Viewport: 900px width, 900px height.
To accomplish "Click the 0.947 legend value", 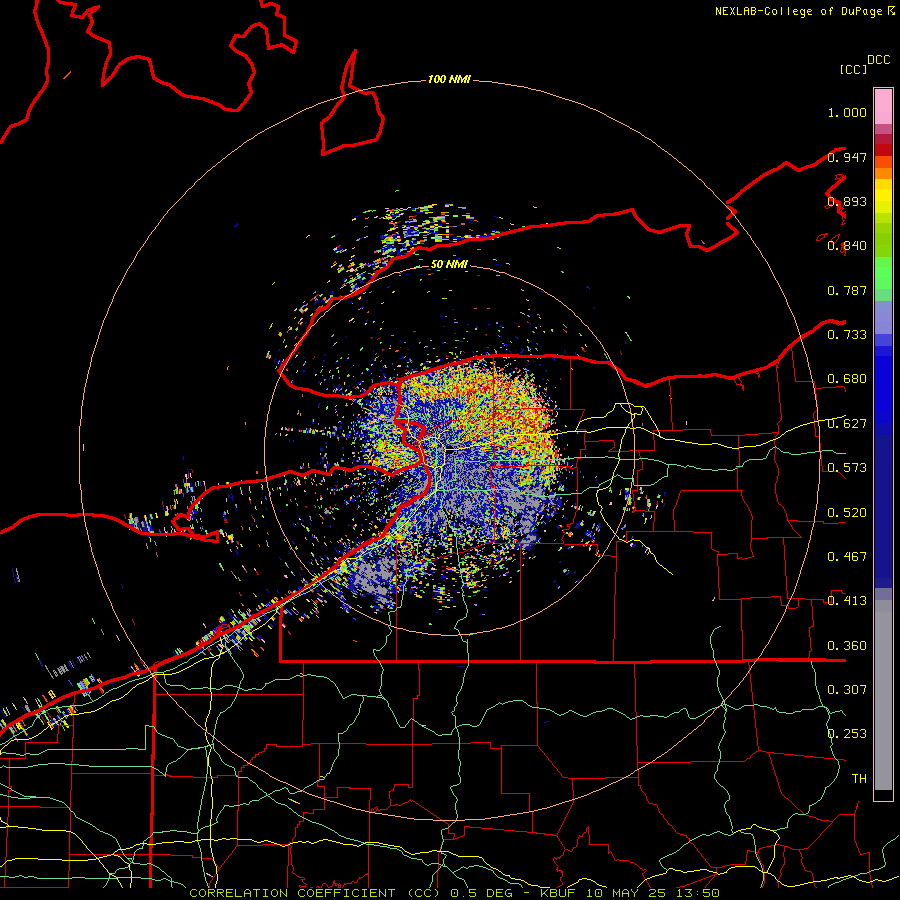I will tap(847, 157).
